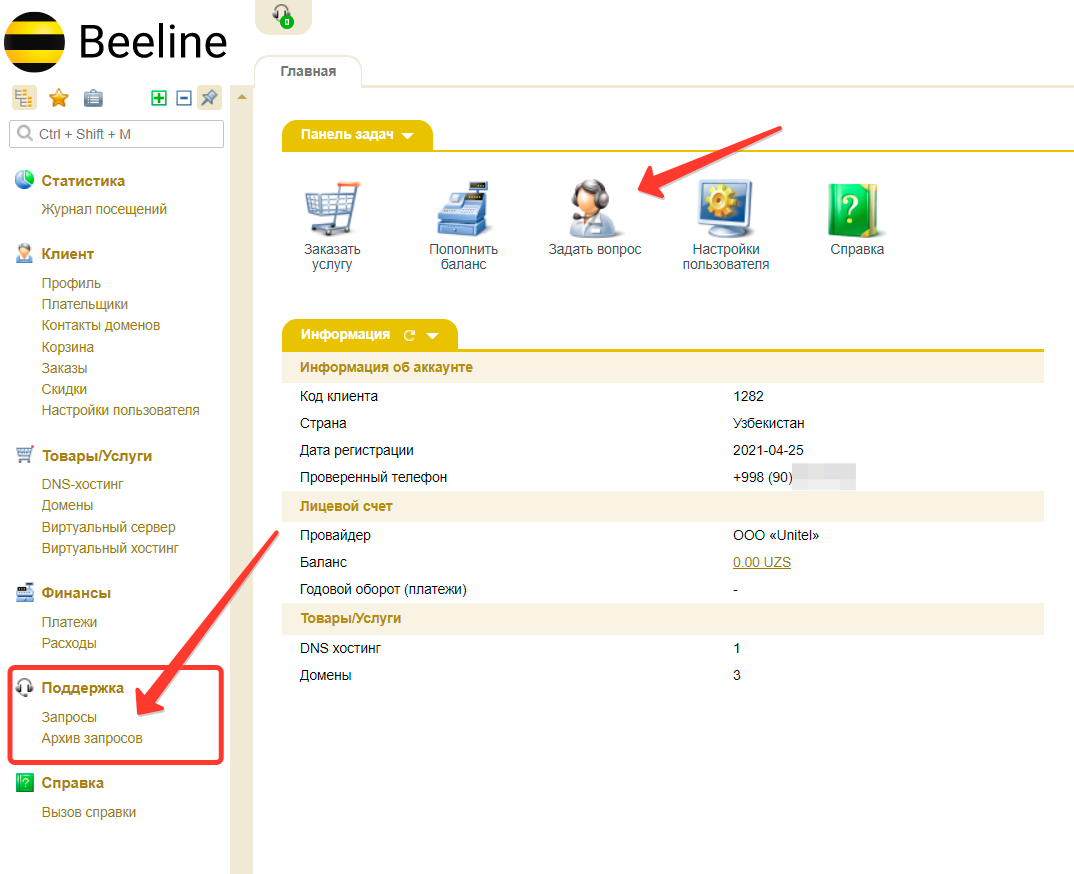1074x874 pixels.
Task: Click the Справка green icon in sidebar
Action: (x=25, y=782)
